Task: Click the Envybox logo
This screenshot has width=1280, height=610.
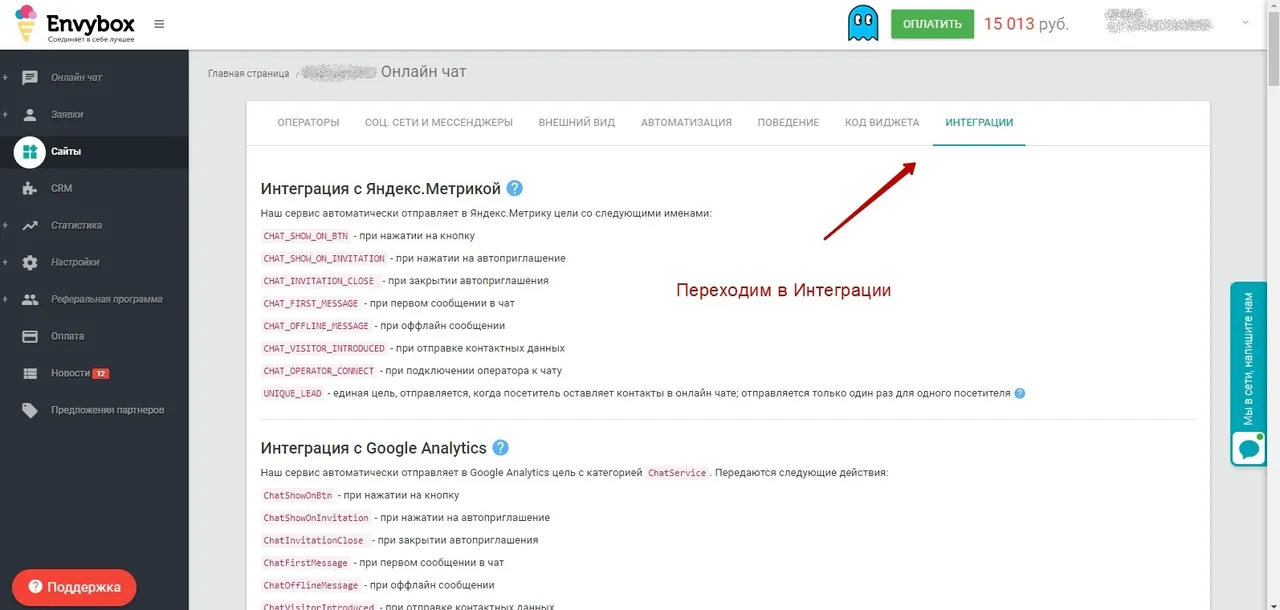Action: coord(75,24)
